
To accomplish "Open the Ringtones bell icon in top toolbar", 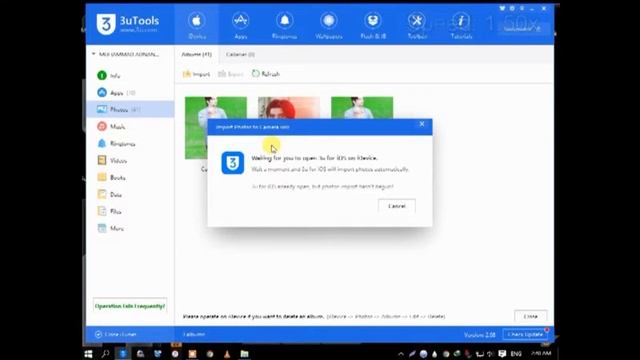I will click(284, 25).
